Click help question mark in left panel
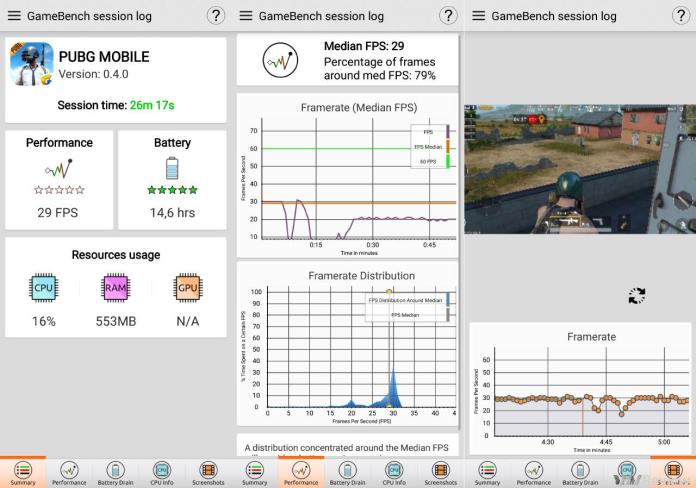The width and height of the screenshot is (696, 488). 216,16
